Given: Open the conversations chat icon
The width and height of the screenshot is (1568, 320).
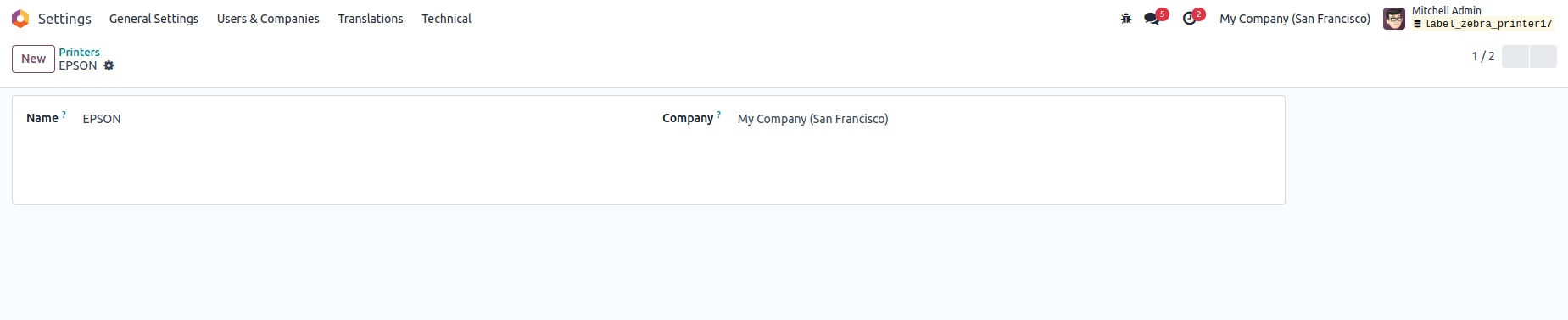Looking at the screenshot, I should click(x=1152, y=18).
